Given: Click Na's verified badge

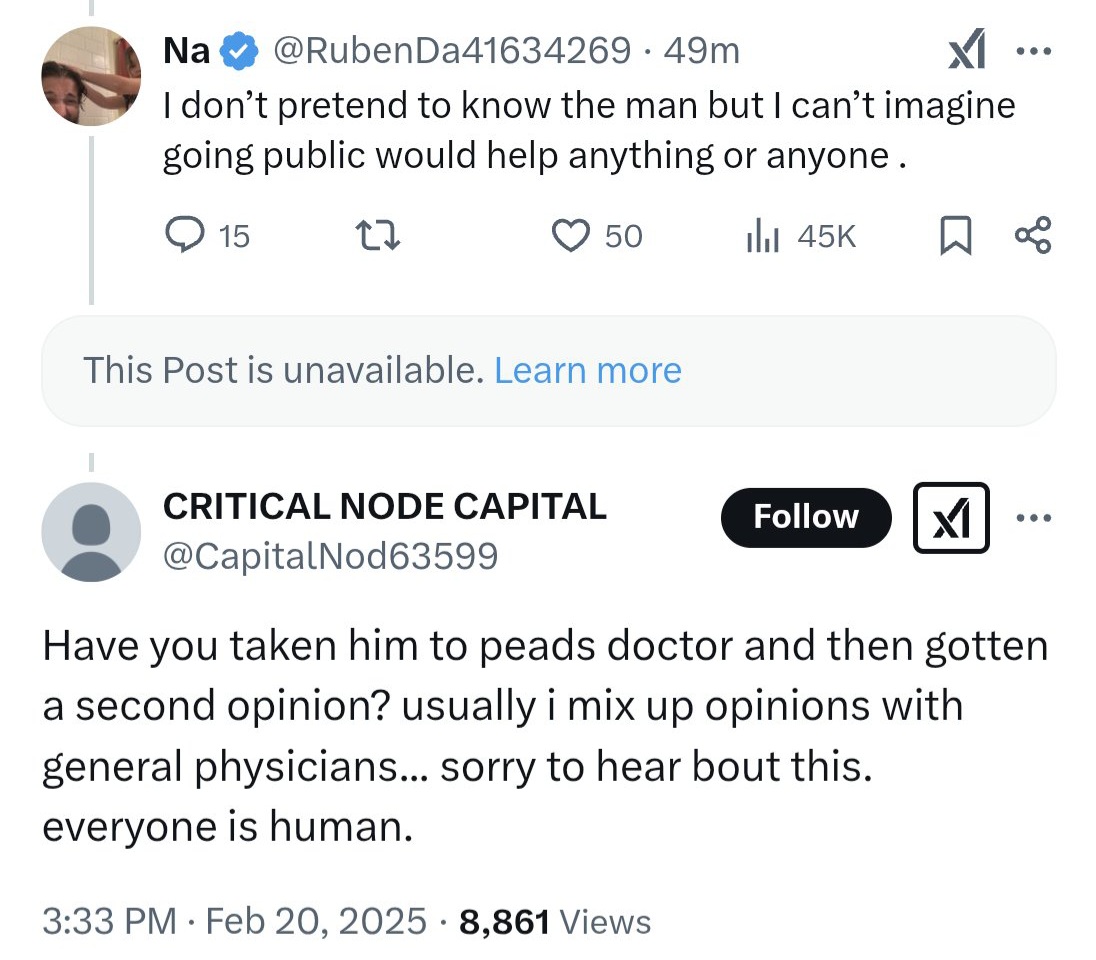Looking at the screenshot, I should (237, 51).
